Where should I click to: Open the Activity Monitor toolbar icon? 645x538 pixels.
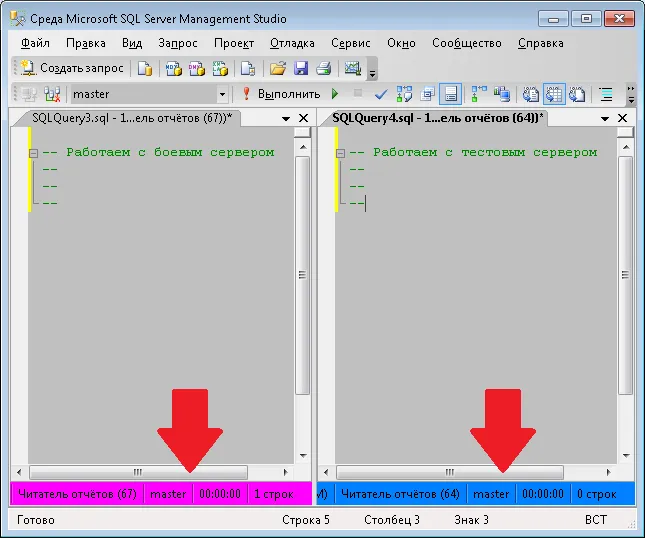pyautogui.click(x=353, y=68)
